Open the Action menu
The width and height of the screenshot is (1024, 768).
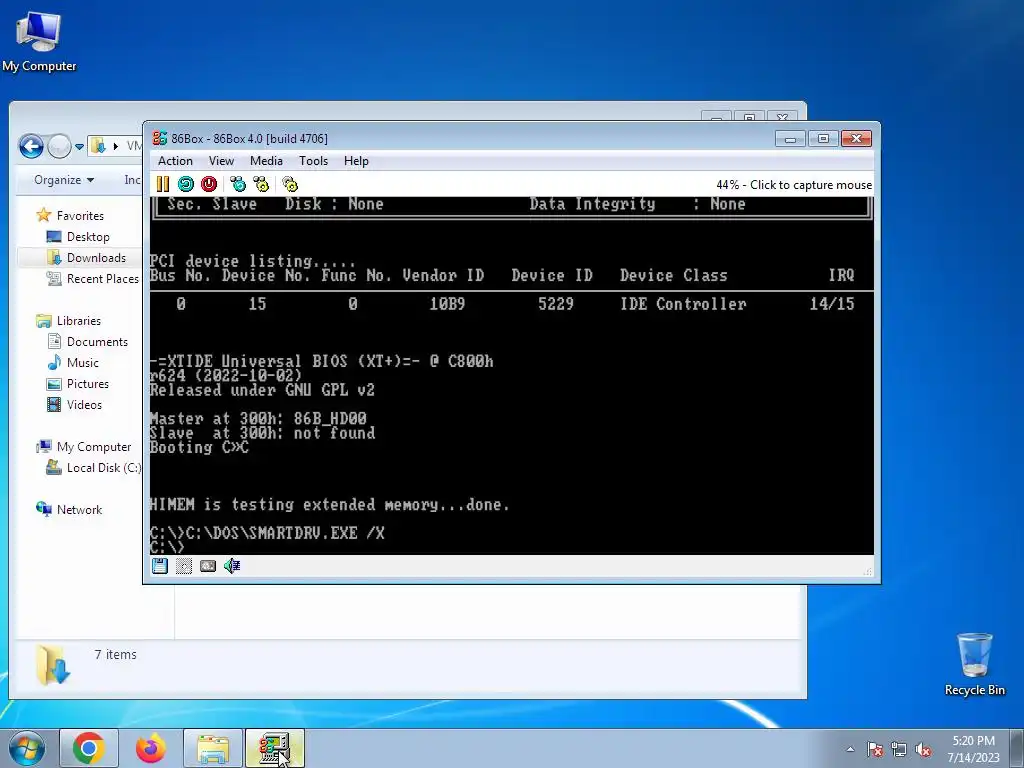(175, 161)
